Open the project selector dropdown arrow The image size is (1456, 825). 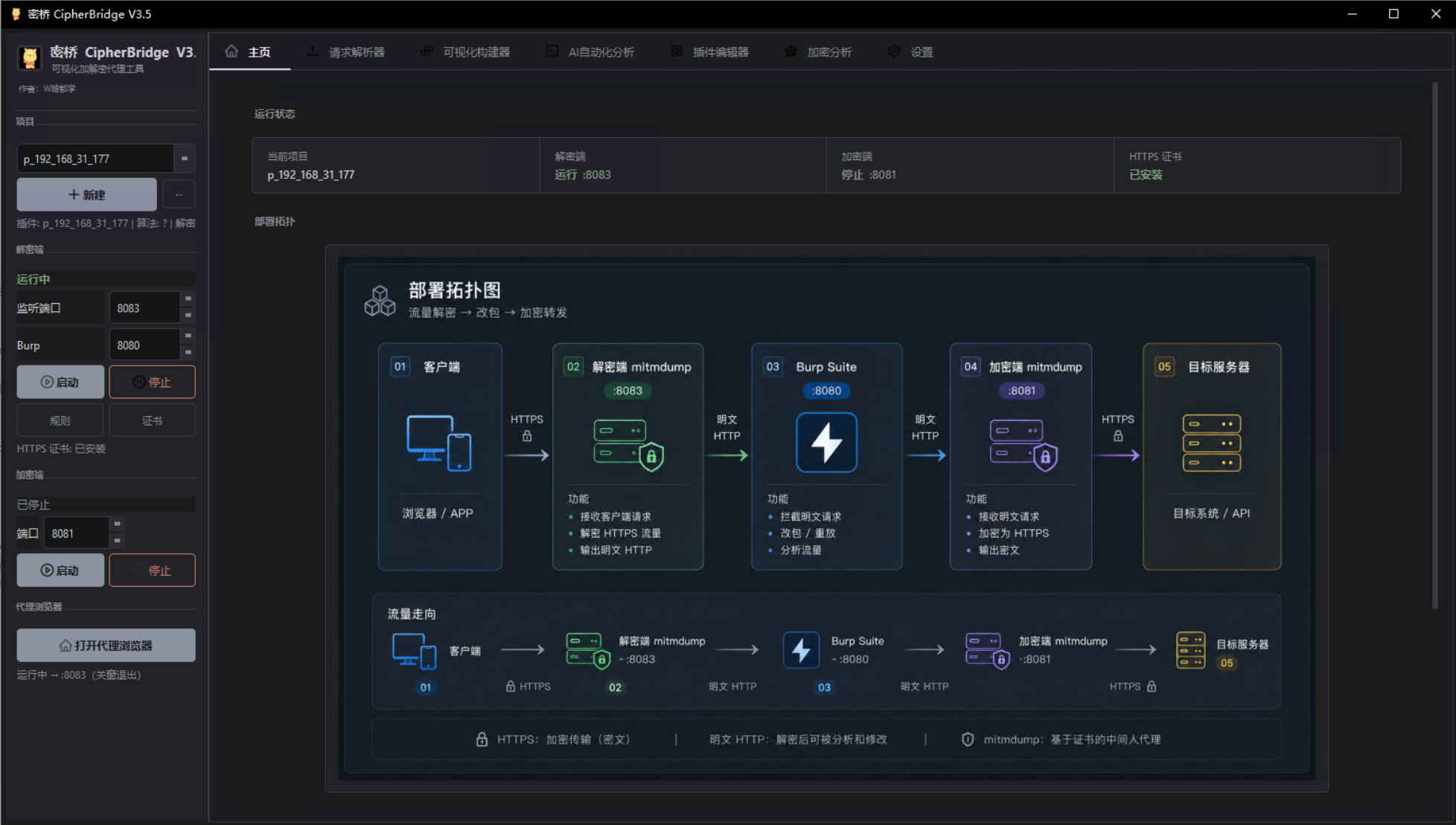185,159
